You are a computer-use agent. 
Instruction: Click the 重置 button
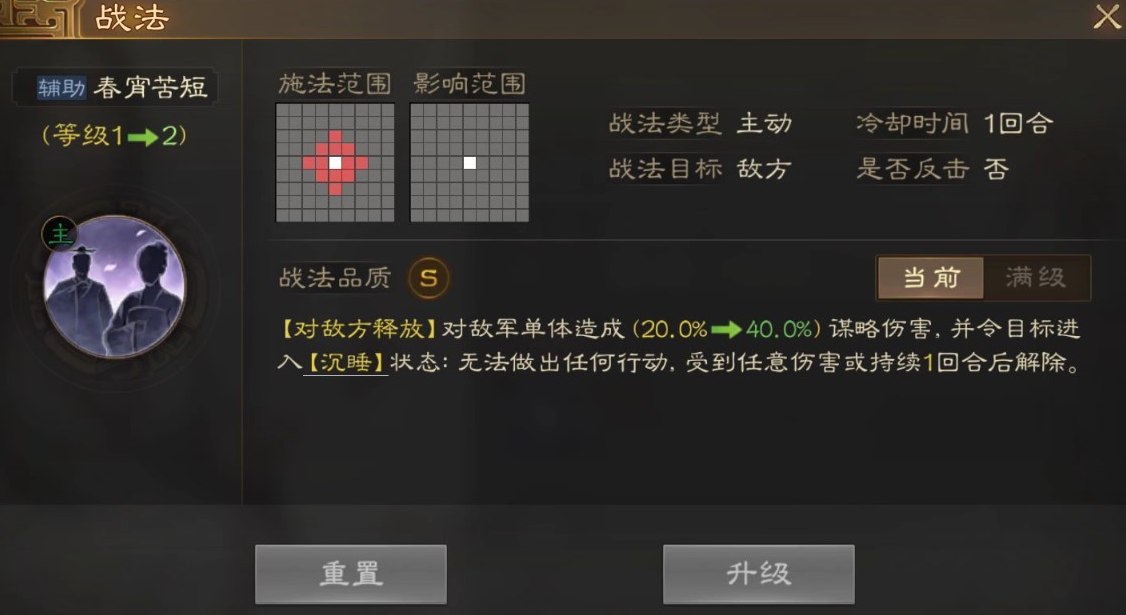(x=351, y=574)
